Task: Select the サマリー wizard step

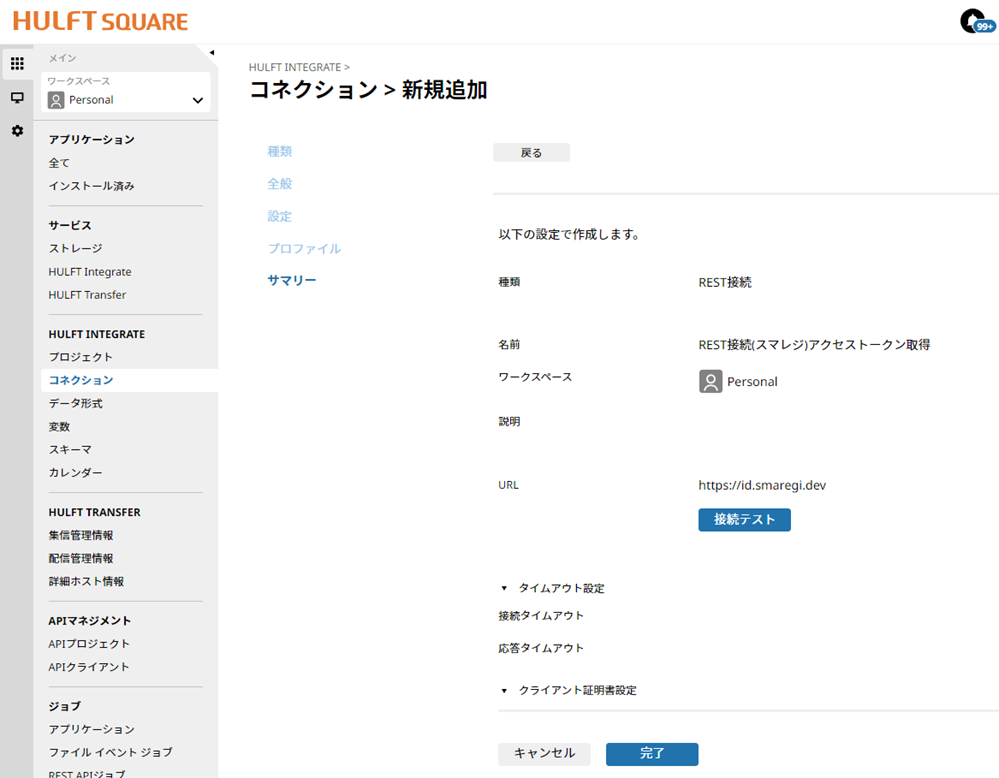Action: click(292, 281)
